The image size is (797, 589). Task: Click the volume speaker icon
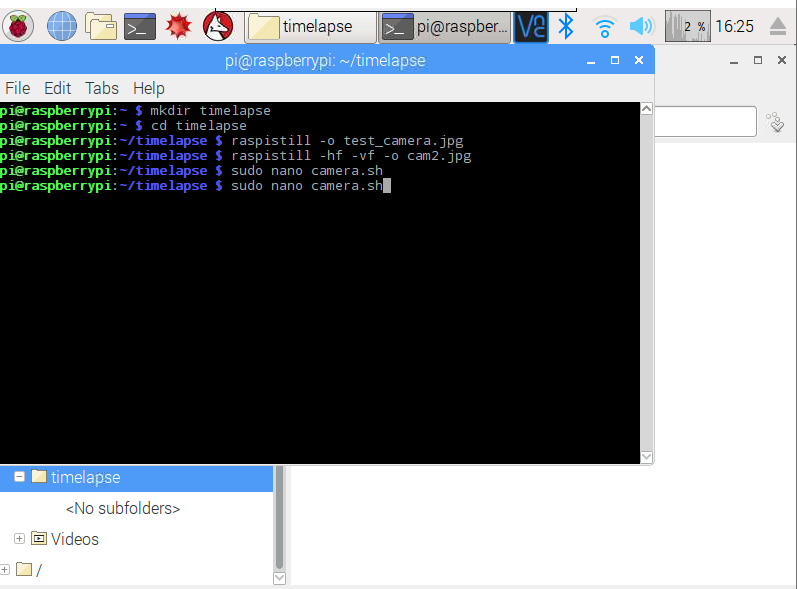[641, 26]
